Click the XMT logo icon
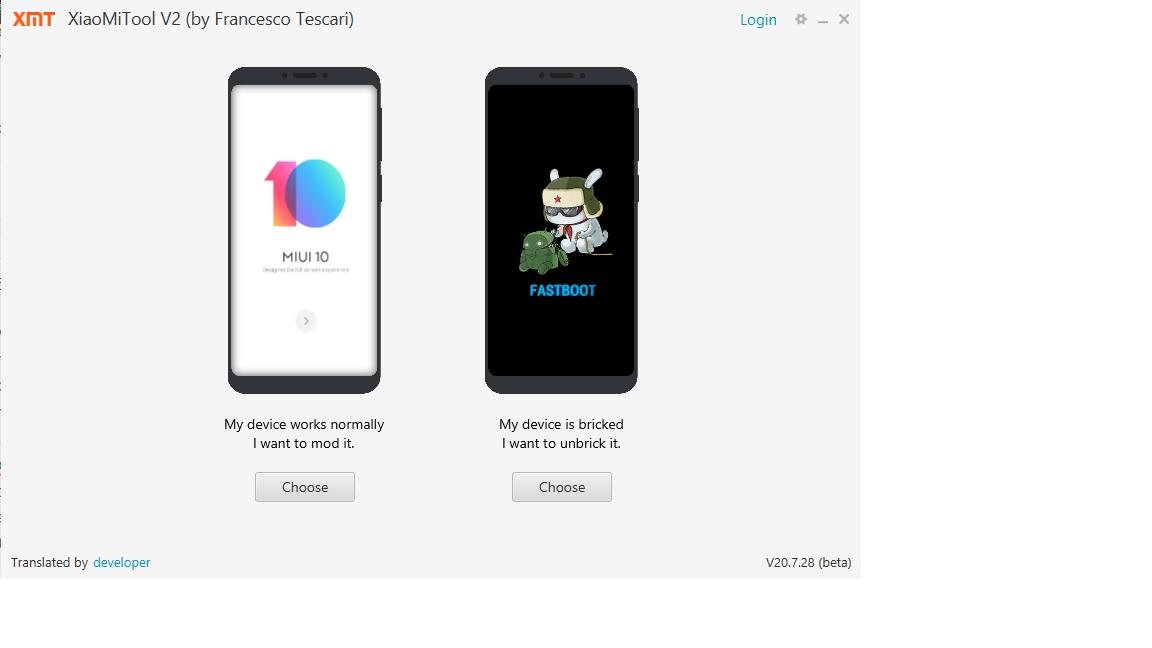1152x648 pixels. pos(34,19)
